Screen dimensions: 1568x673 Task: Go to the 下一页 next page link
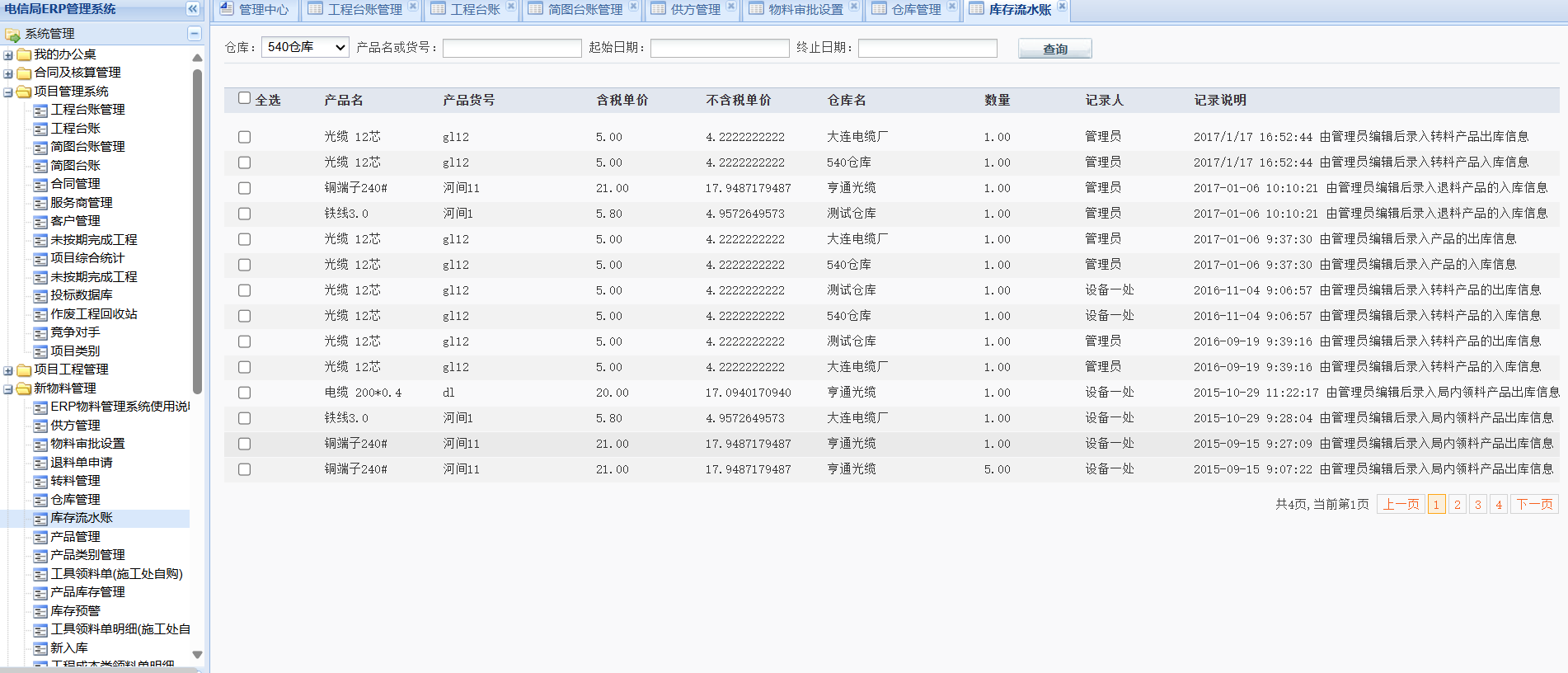1533,504
